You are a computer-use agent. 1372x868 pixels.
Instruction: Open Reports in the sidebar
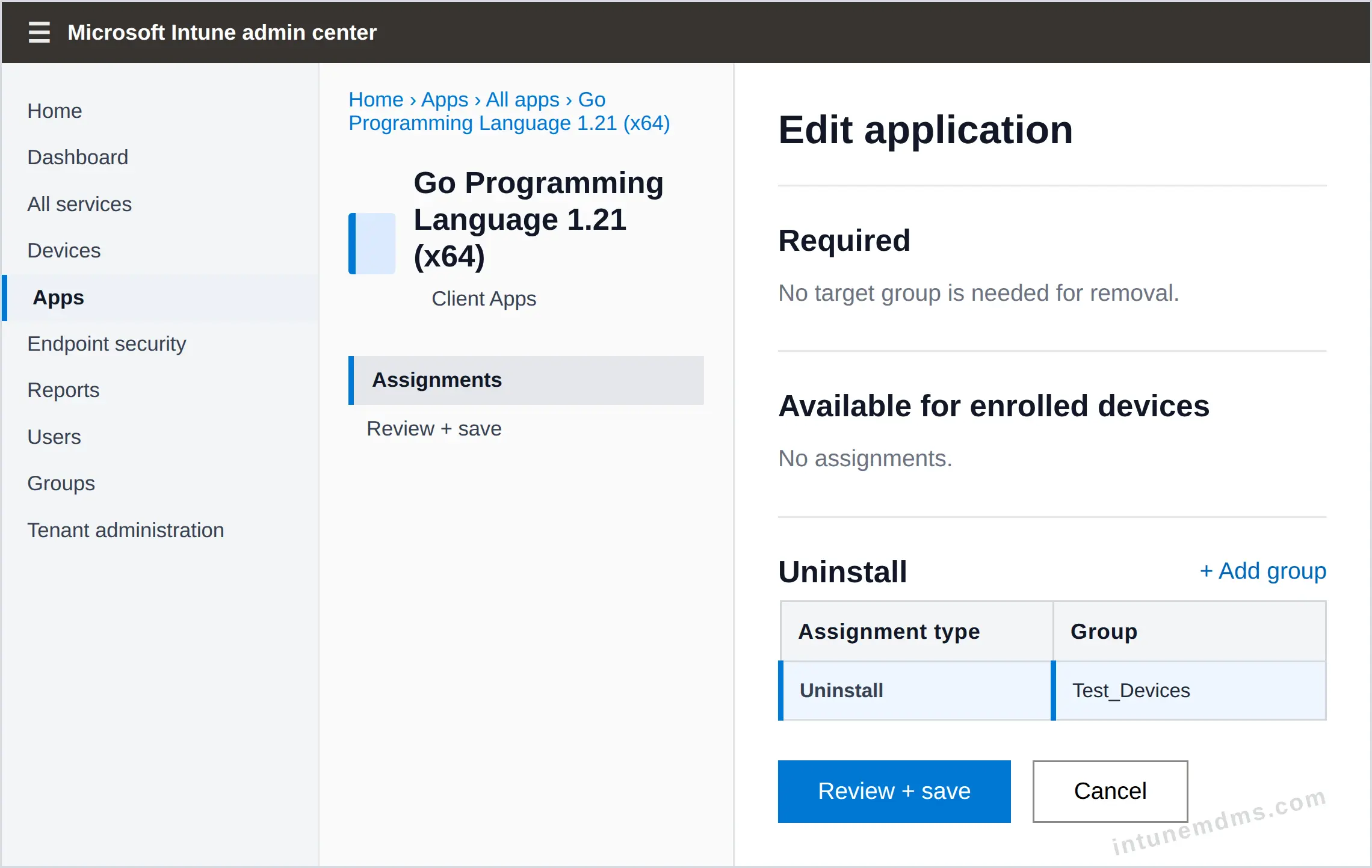[x=63, y=390]
